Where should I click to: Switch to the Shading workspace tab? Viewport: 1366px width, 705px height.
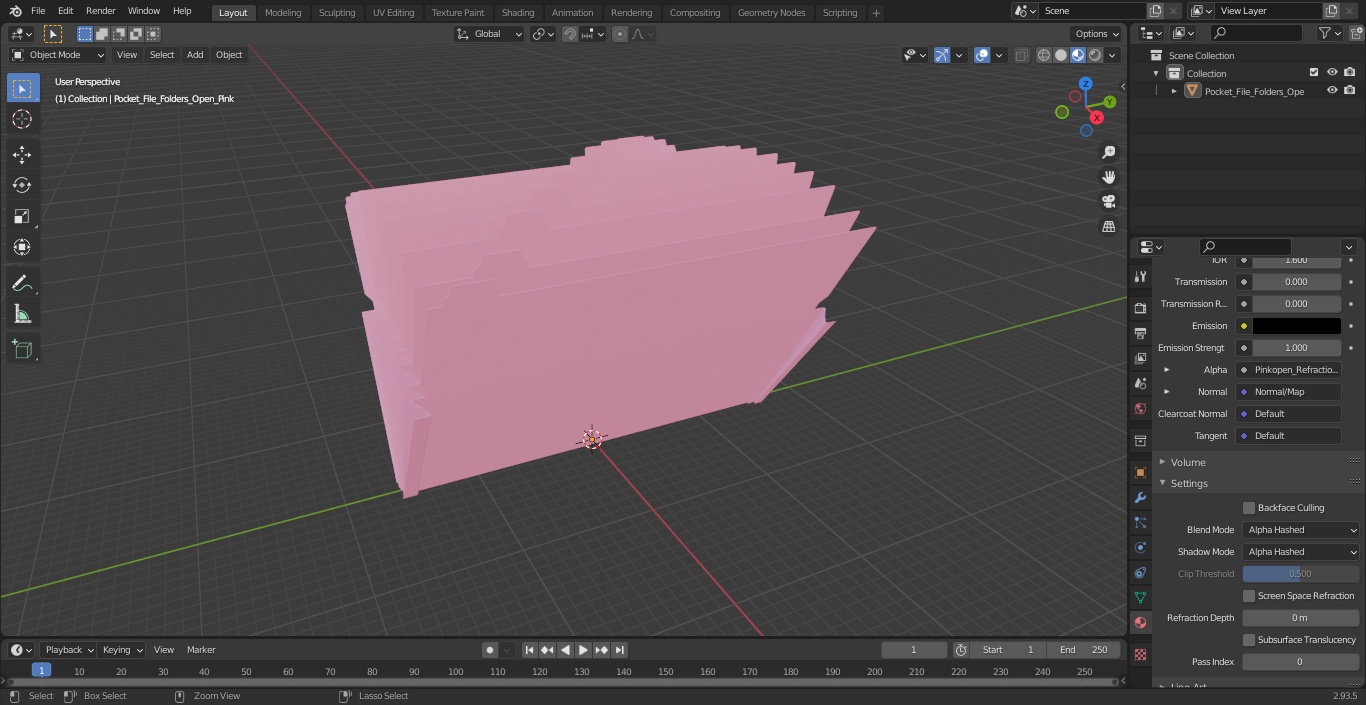pos(517,12)
